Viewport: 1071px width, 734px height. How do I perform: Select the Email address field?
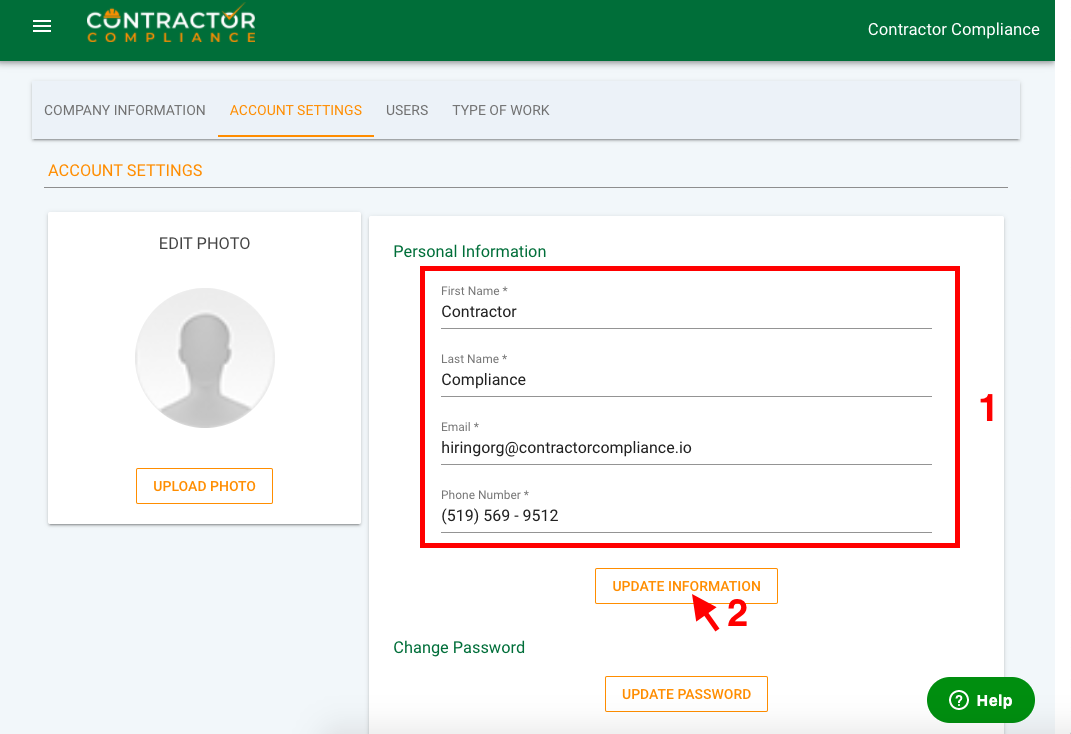(x=686, y=448)
